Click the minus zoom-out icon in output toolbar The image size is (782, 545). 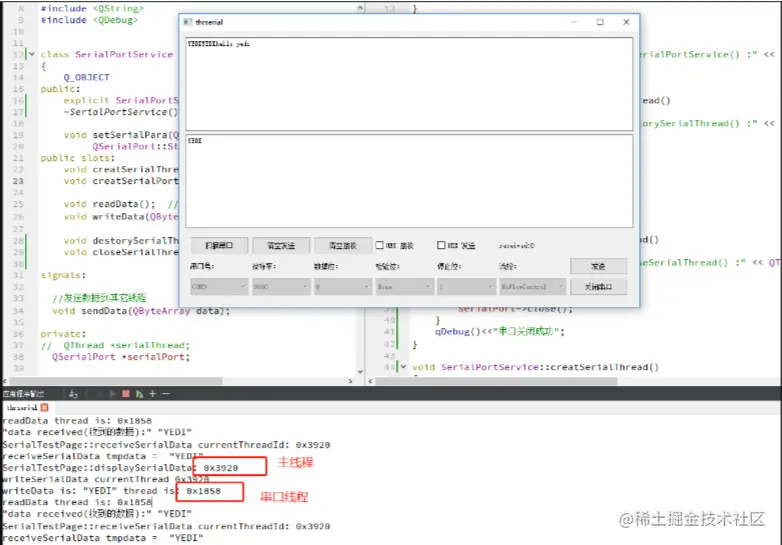click(x=166, y=394)
